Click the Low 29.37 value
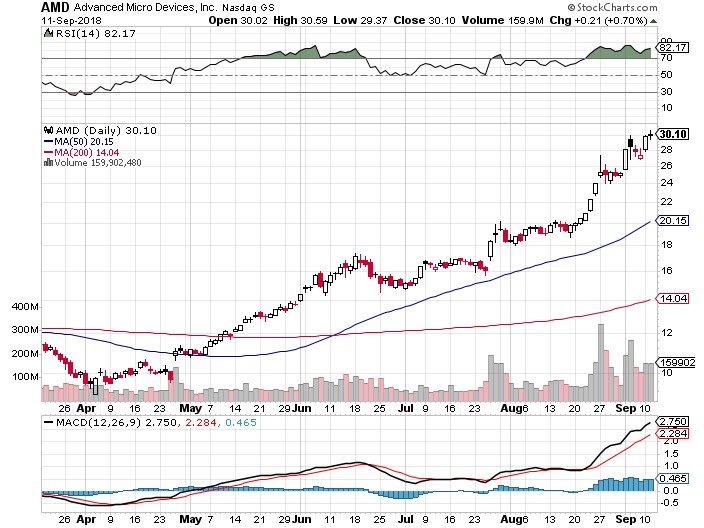 click(360, 20)
